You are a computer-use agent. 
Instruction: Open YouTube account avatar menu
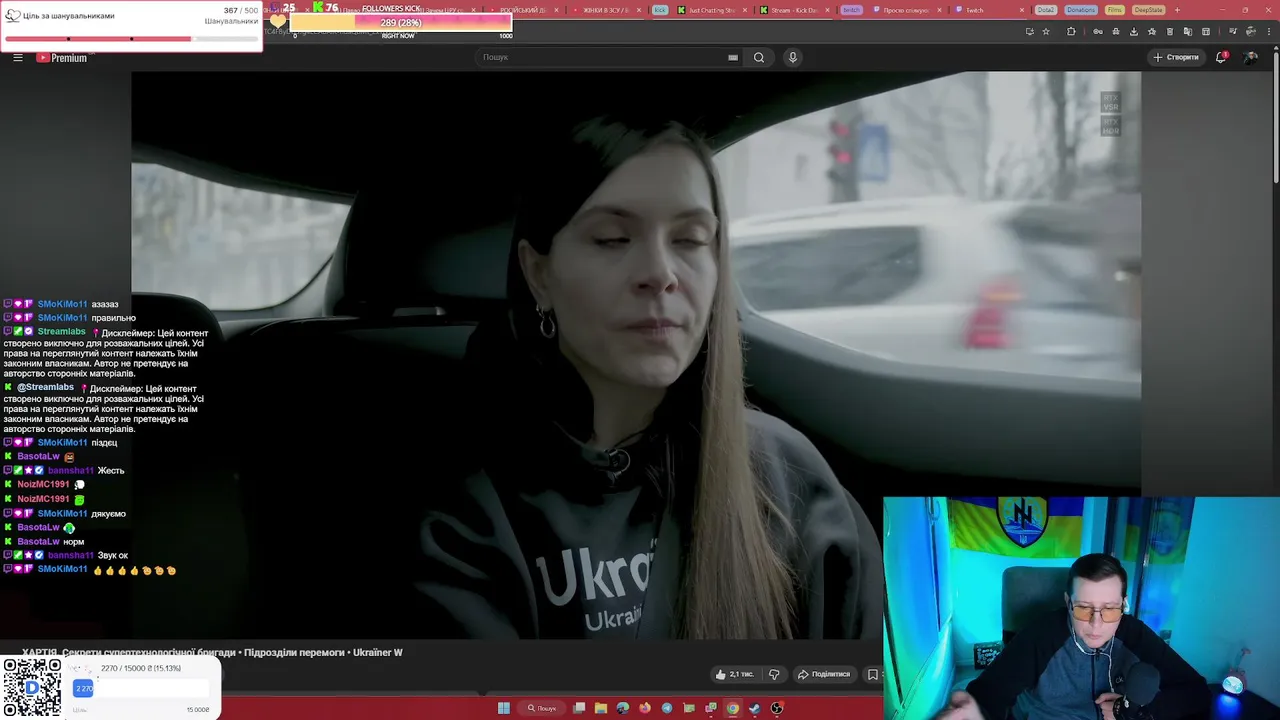1251,57
